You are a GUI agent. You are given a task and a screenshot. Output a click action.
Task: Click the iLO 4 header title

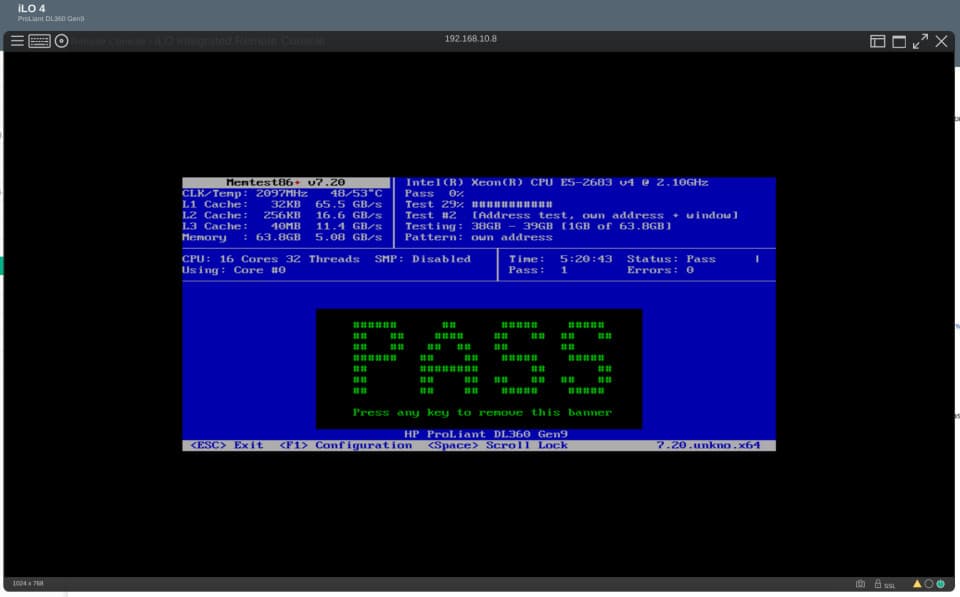click(x=31, y=9)
